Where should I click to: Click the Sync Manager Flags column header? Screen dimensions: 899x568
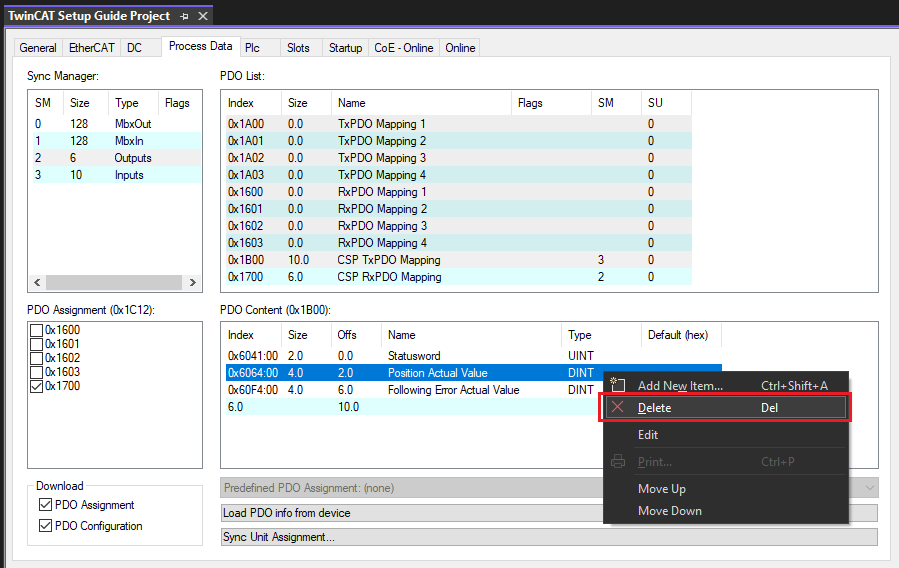click(x=179, y=103)
